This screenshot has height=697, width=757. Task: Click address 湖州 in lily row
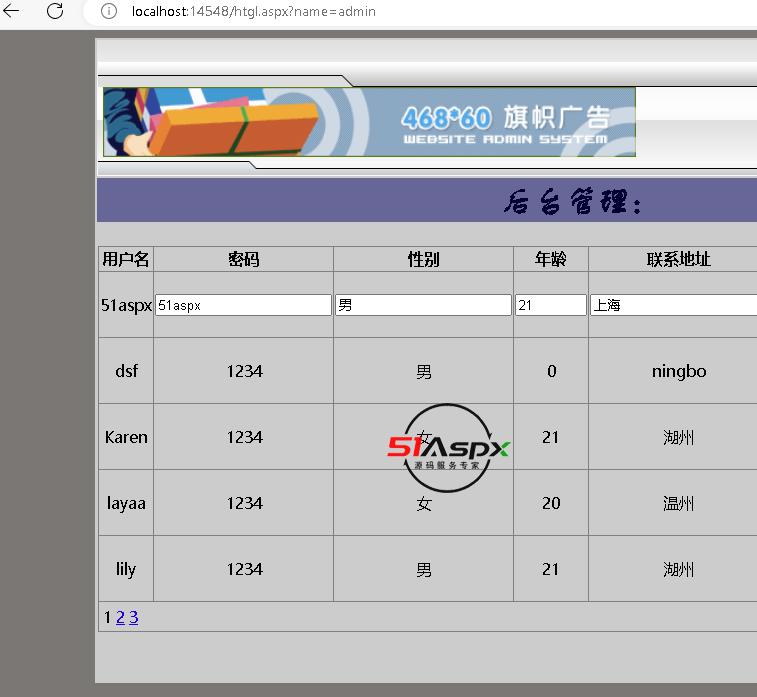click(x=678, y=570)
